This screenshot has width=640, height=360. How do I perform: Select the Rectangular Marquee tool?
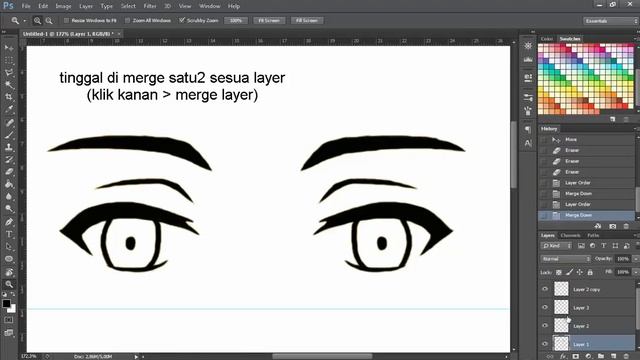tap(9, 60)
